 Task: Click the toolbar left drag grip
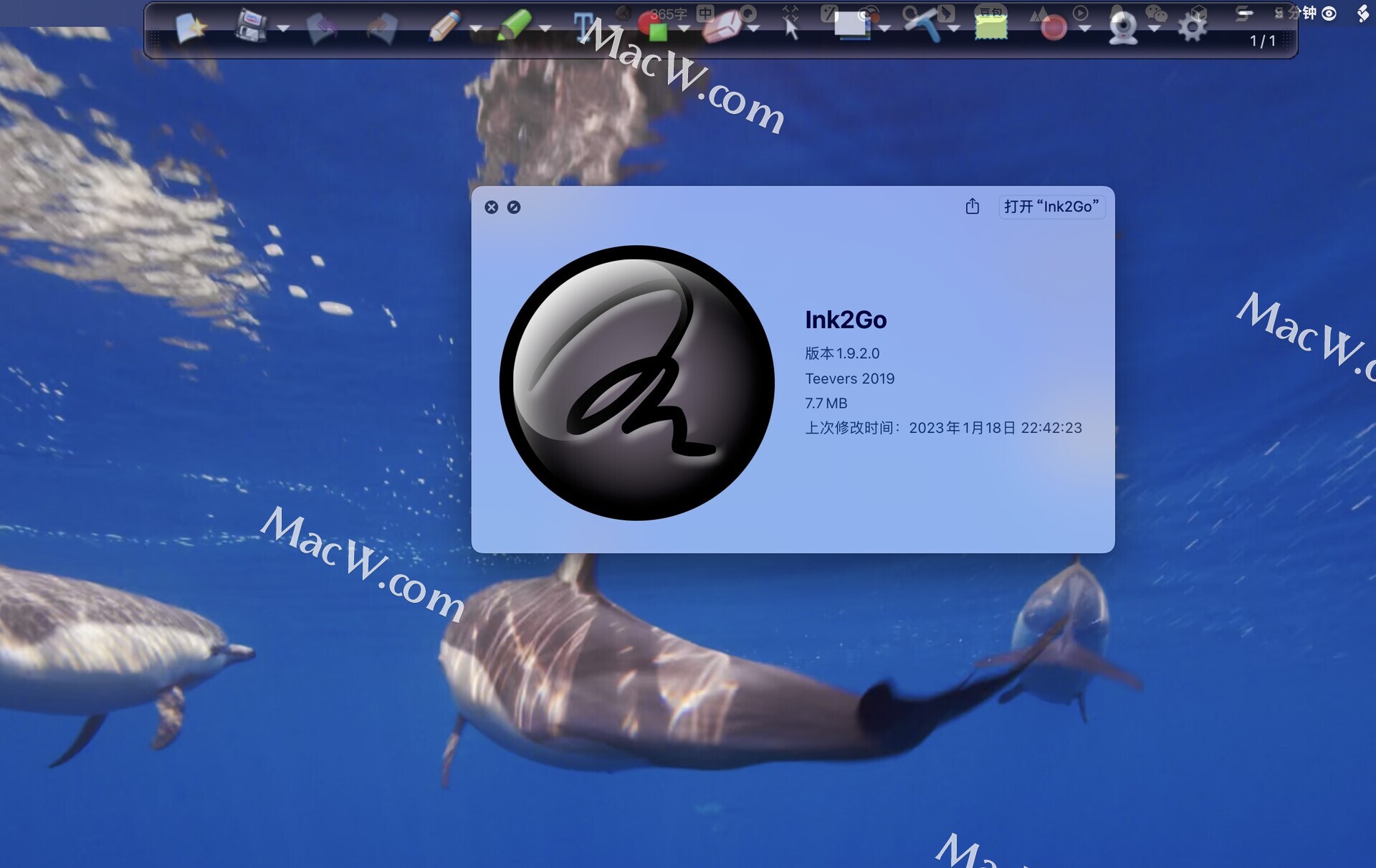156,39
